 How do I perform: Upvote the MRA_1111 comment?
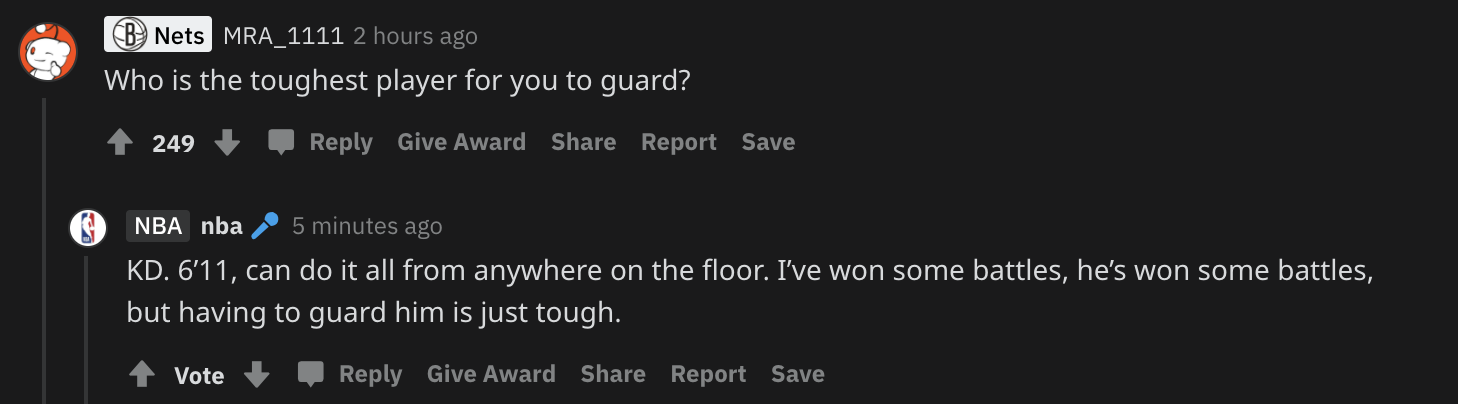(x=120, y=143)
